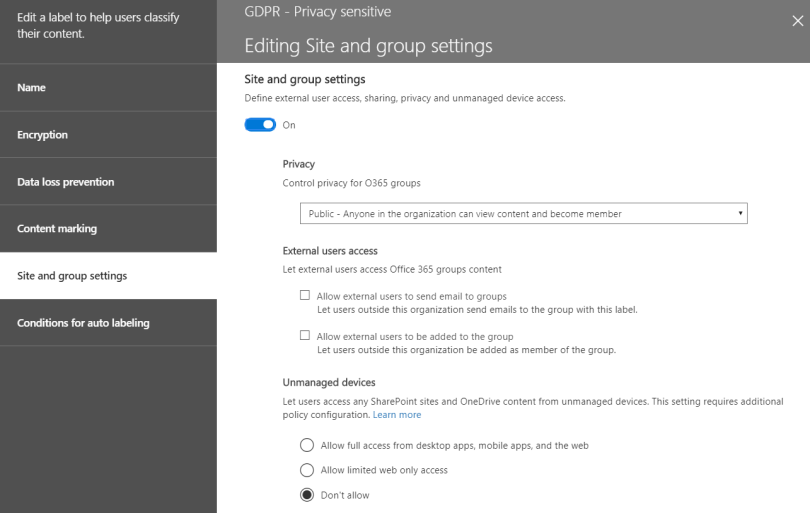
Task: Close the label editing panel
Action: click(x=797, y=22)
